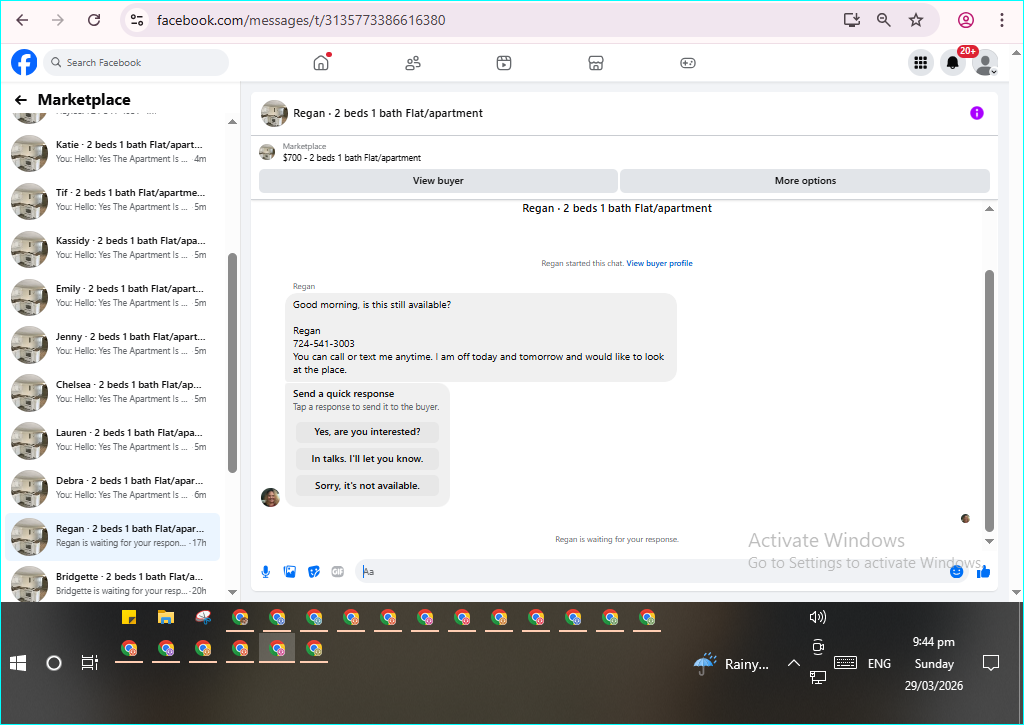Open Katie's apartment conversation

(x=112, y=152)
